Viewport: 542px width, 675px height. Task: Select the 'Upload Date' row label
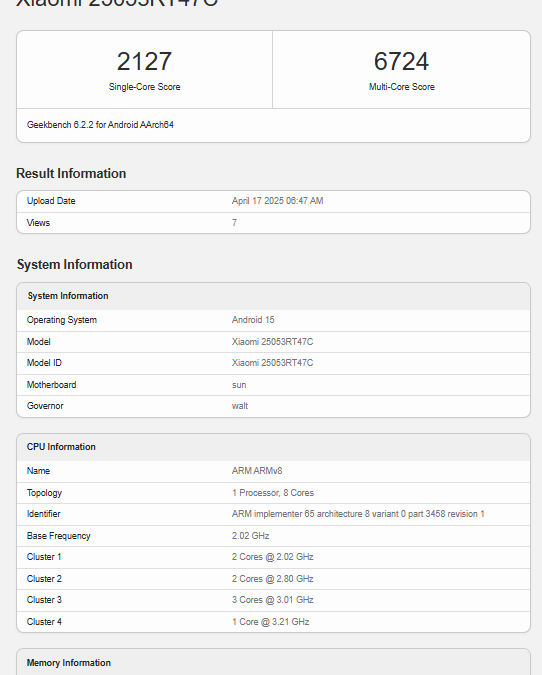coord(51,201)
